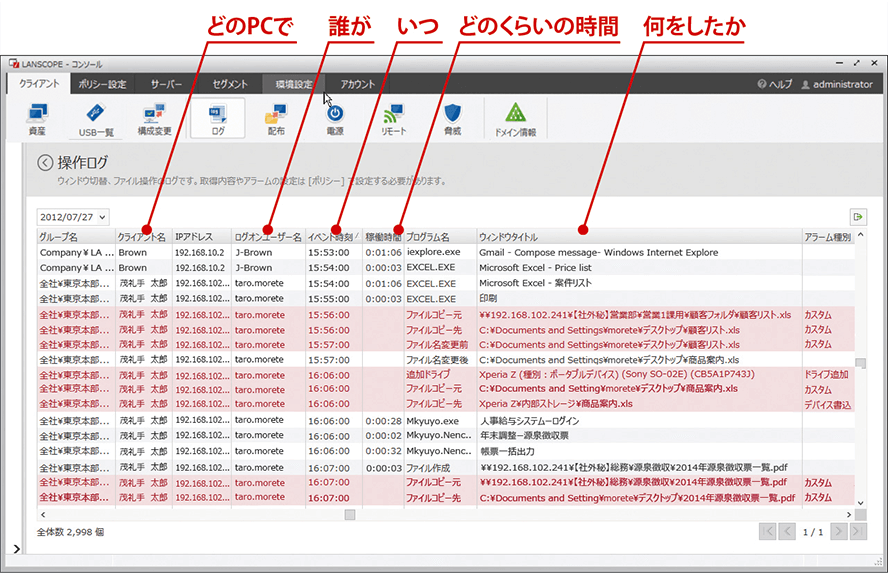Image resolution: width=888 pixels, height=573 pixels.
Task: Select the Microsoft Excel - 案件リスト row
Action: coord(446,283)
